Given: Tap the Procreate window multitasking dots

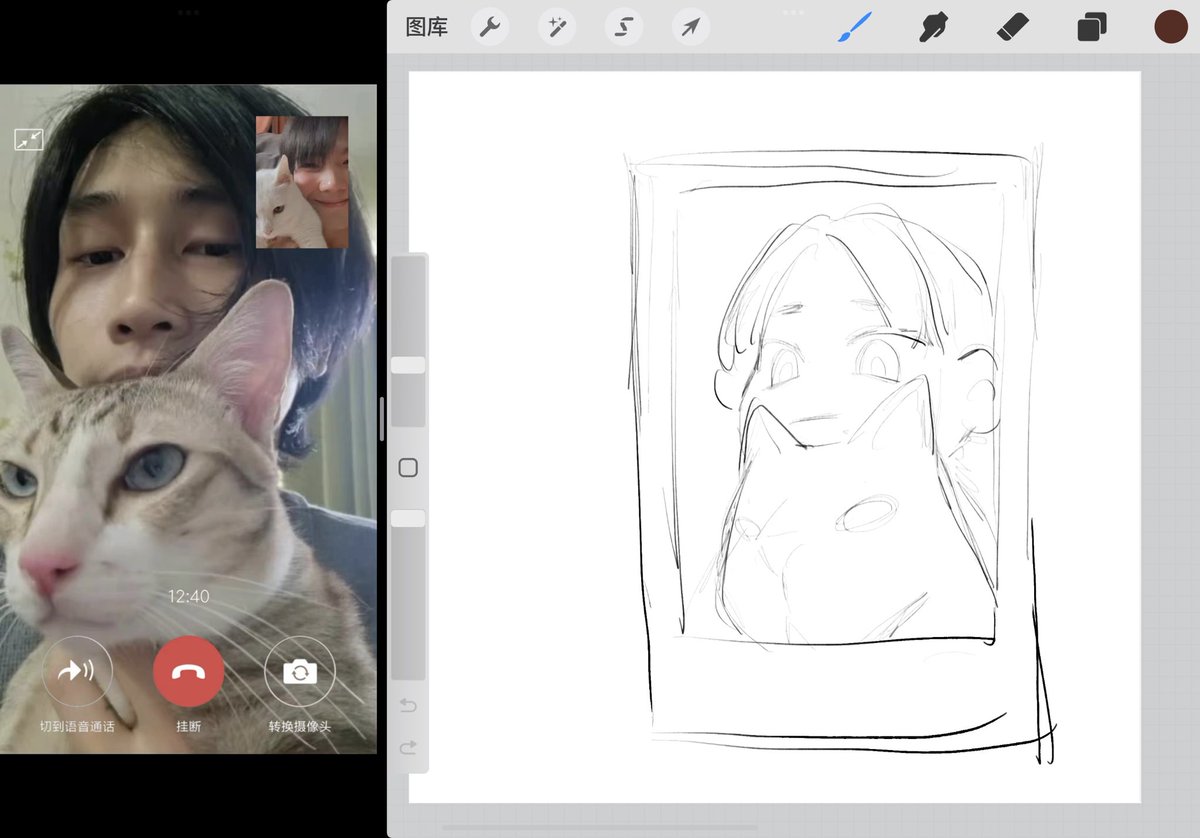Looking at the screenshot, I should pos(793,12).
